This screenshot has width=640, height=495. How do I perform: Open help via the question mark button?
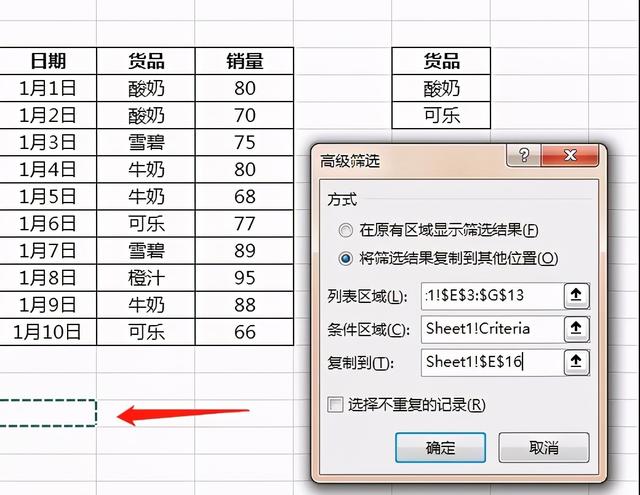pos(524,155)
